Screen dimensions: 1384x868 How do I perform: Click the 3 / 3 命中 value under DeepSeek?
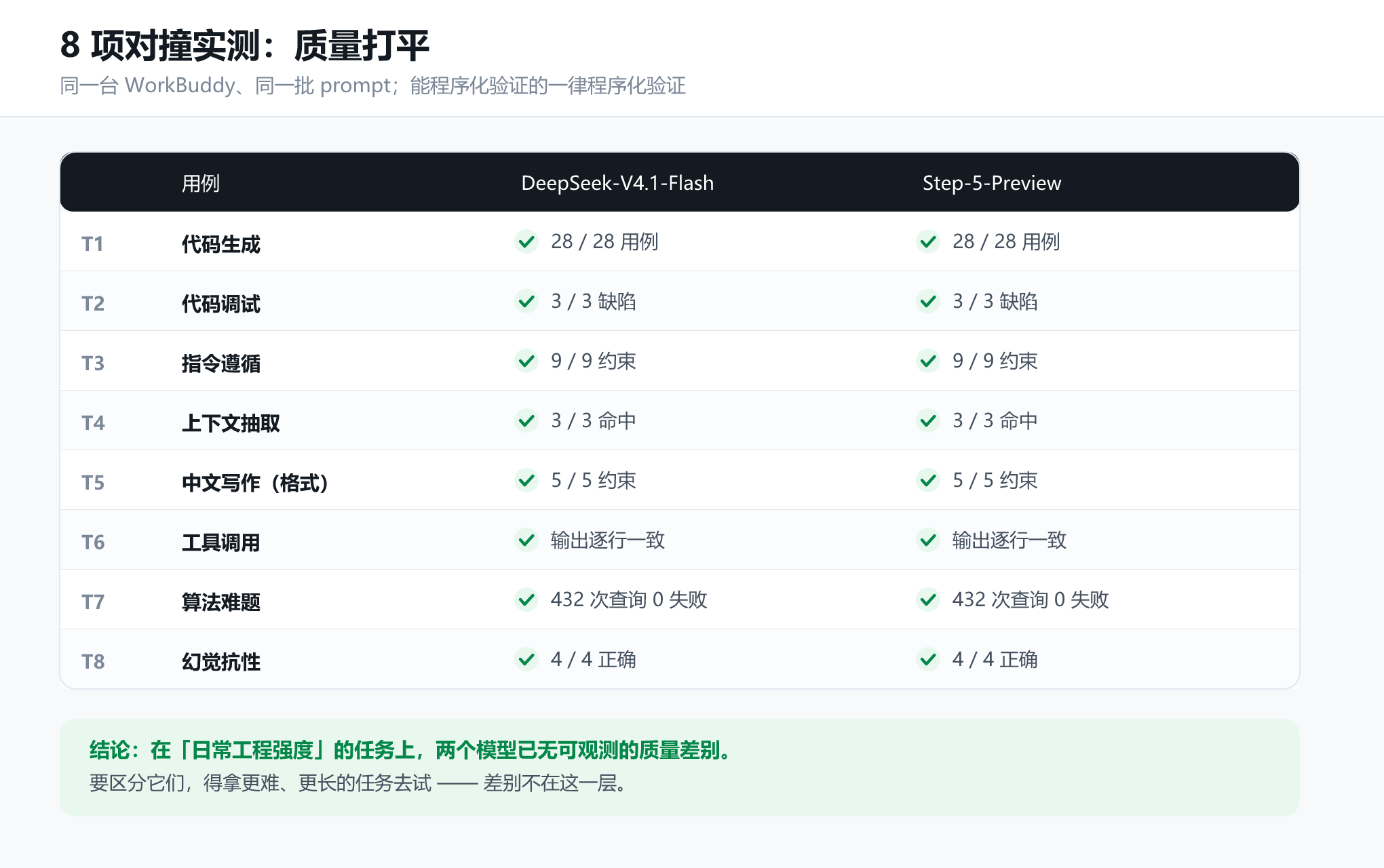point(594,420)
